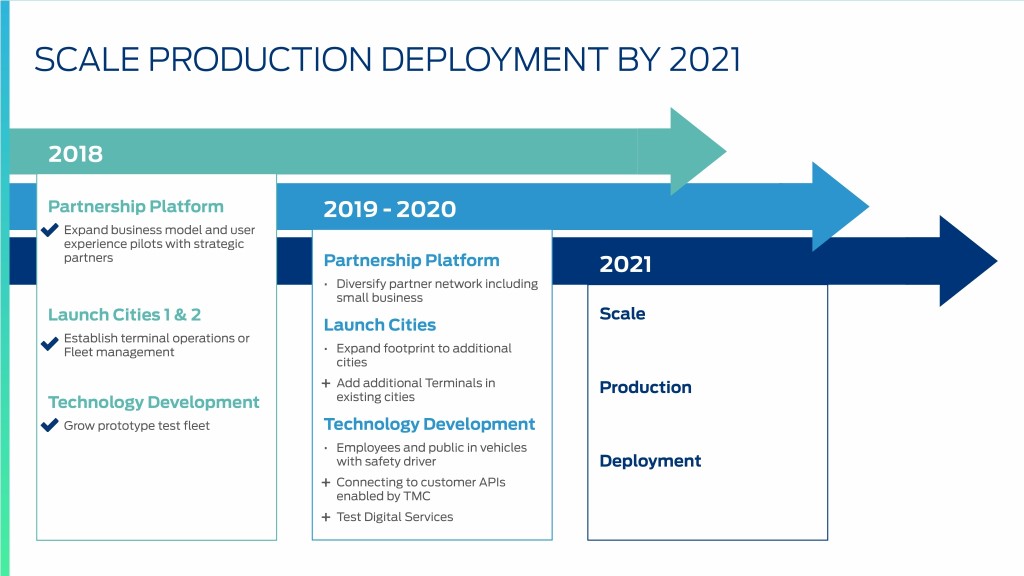This screenshot has width=1024, height=576.
Task: Click the bullet dot before "Employees and public in vehicles"
Action: point(327,448)
